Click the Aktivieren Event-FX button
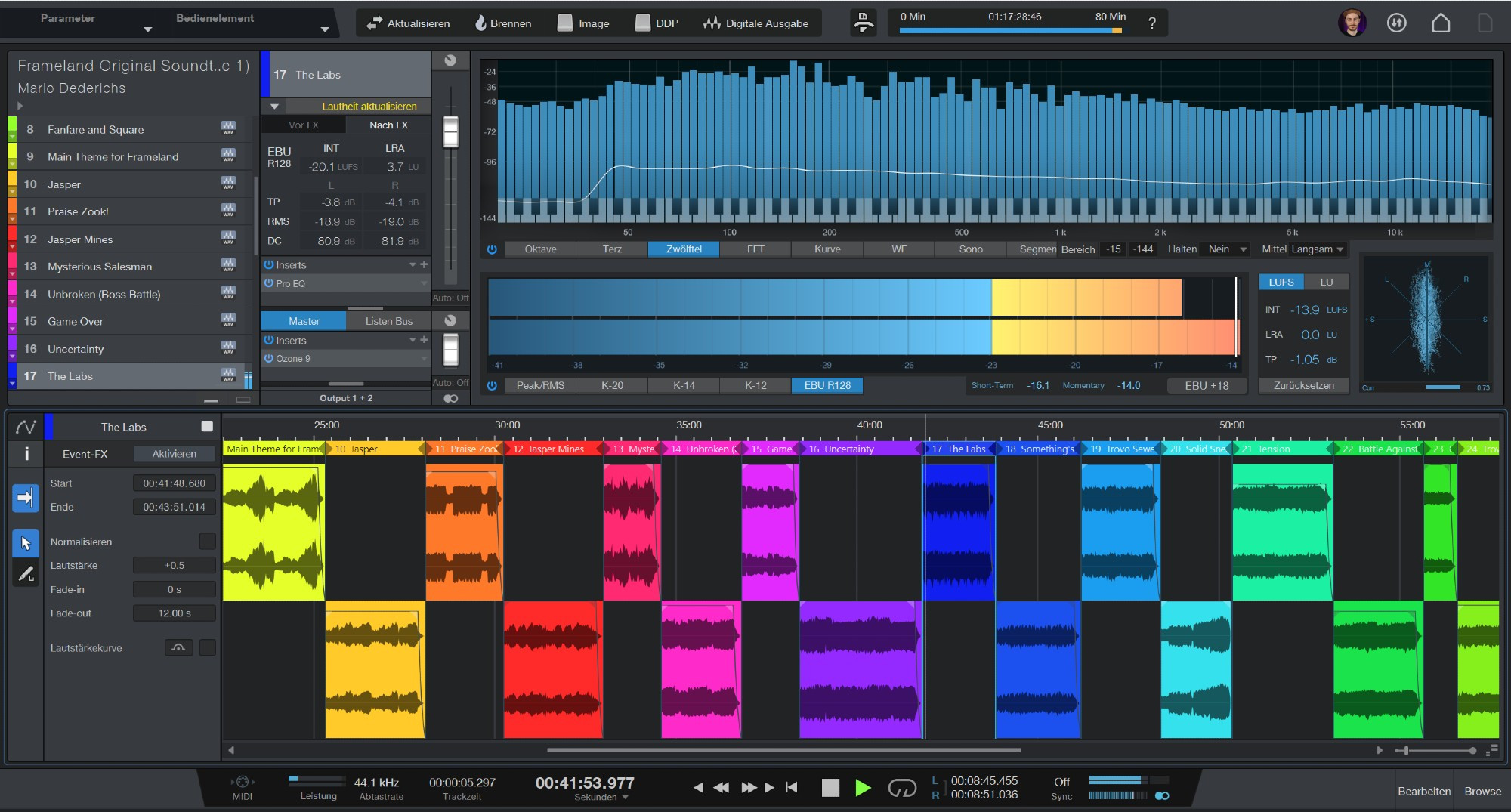The height and width of the screenshot is (812, 1511). tap(175, 454)
